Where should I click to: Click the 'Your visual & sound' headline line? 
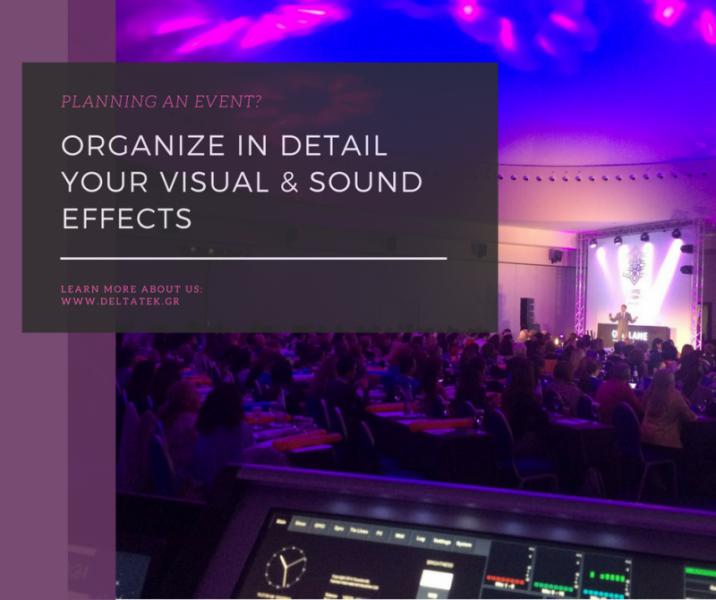(242, 181)
